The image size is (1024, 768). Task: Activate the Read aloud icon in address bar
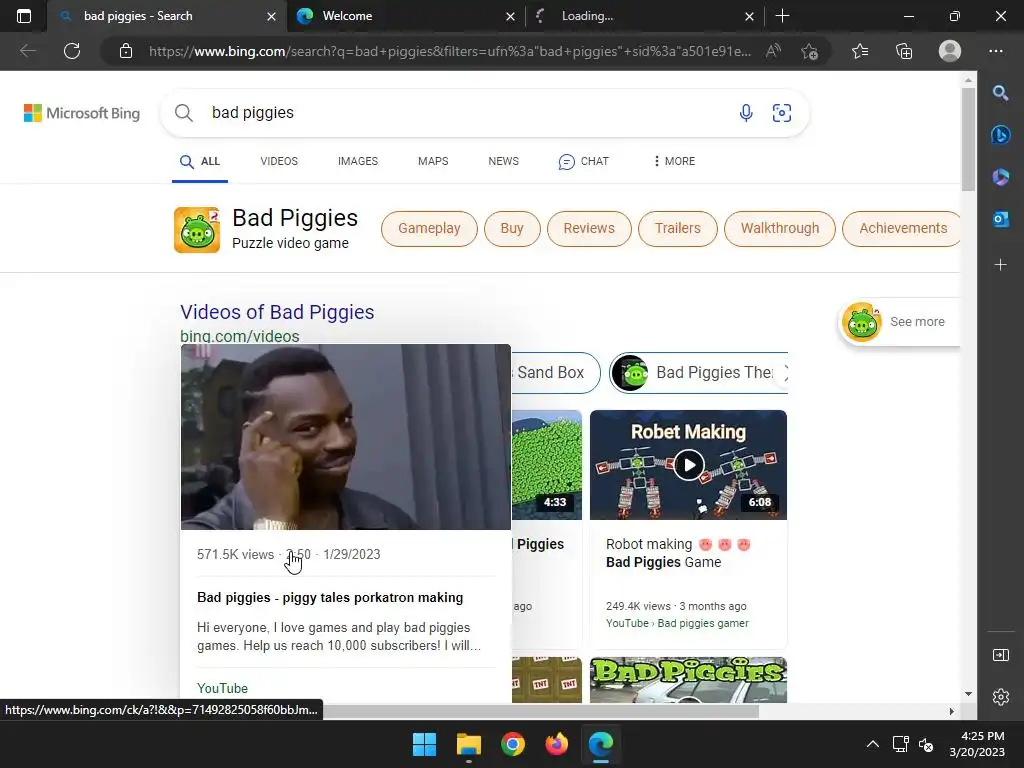click(x=773, y=51)
